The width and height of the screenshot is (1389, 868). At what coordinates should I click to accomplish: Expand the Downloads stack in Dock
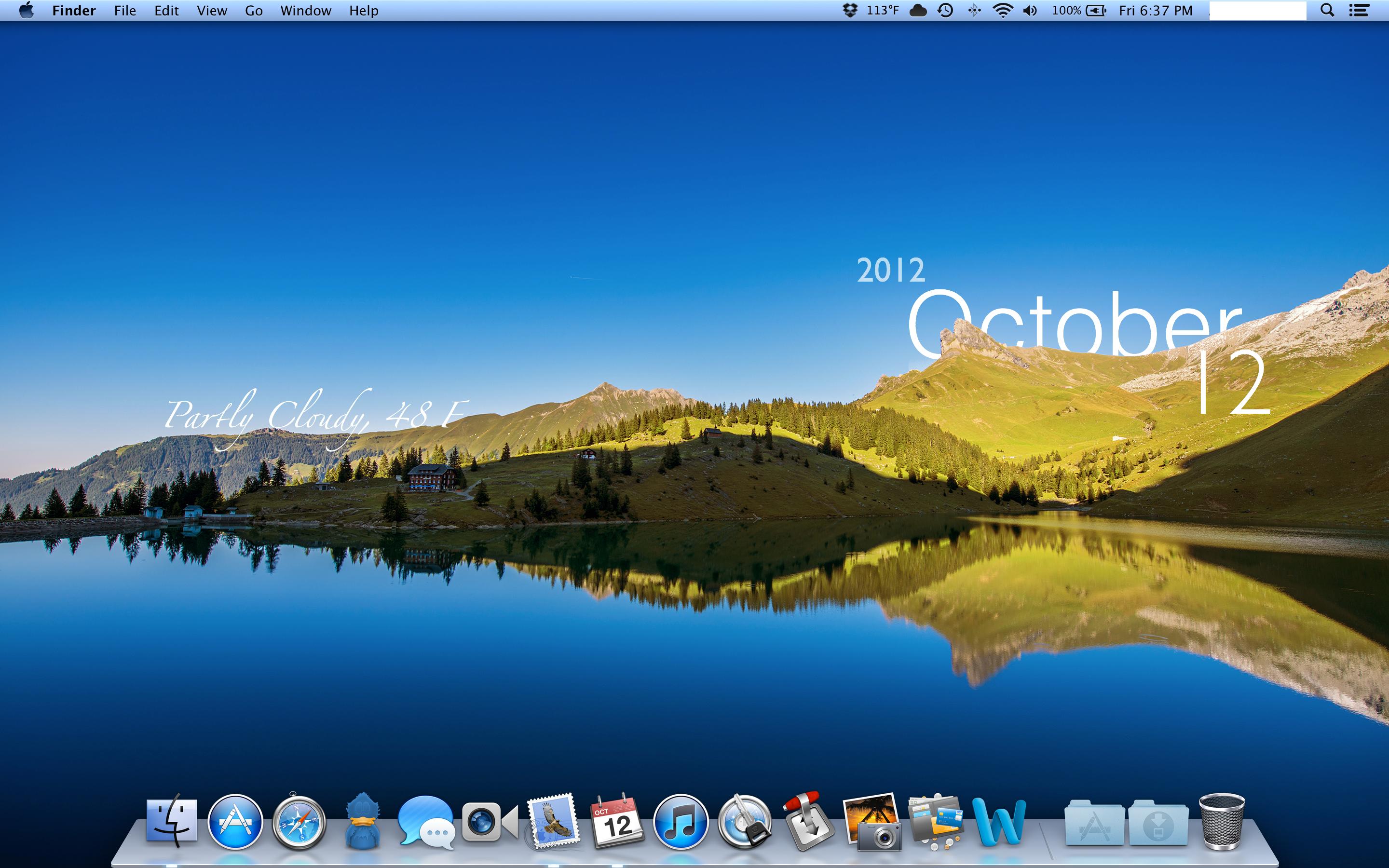pos(1157,823)
